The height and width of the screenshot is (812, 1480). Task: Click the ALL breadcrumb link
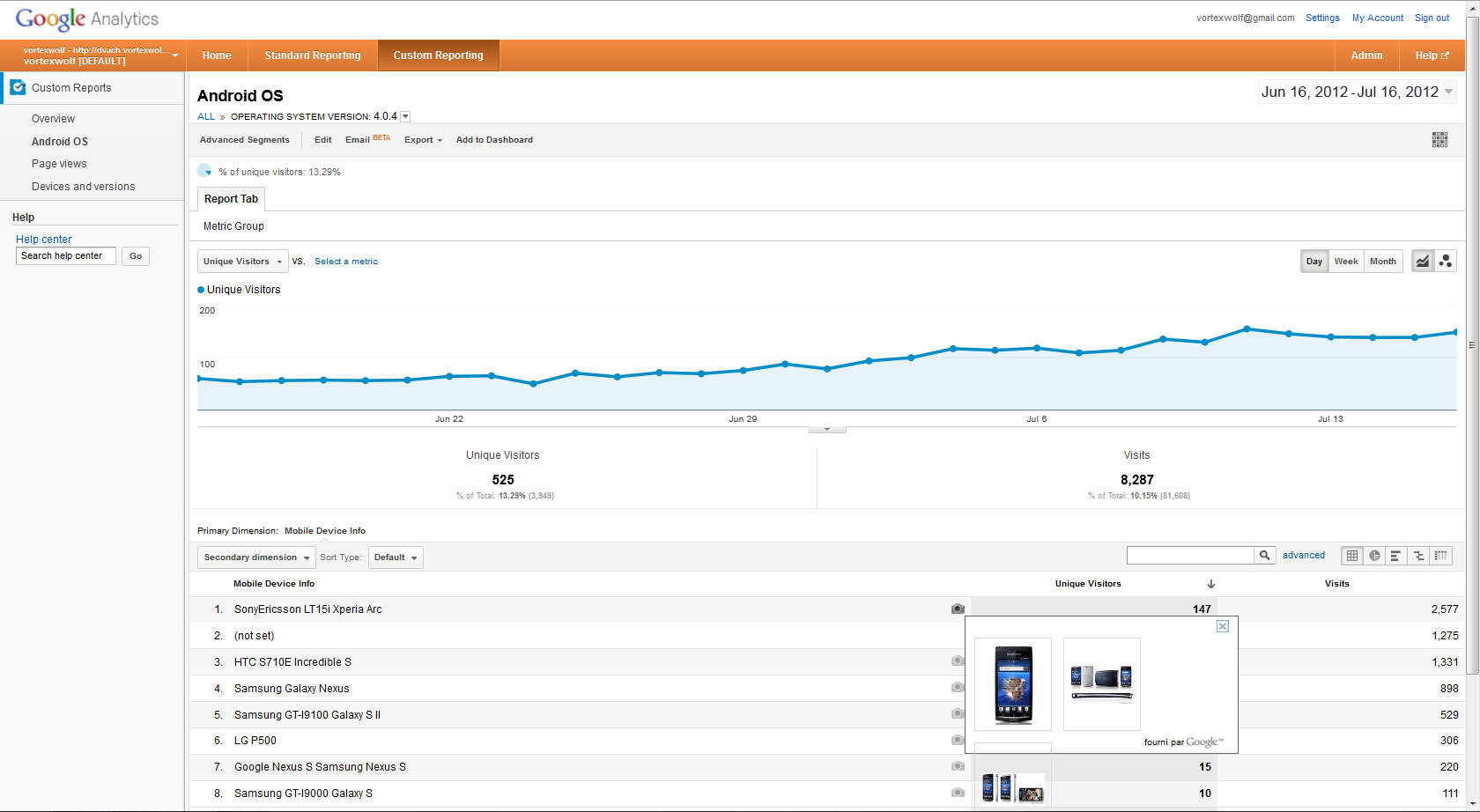[x=206, y=116]
